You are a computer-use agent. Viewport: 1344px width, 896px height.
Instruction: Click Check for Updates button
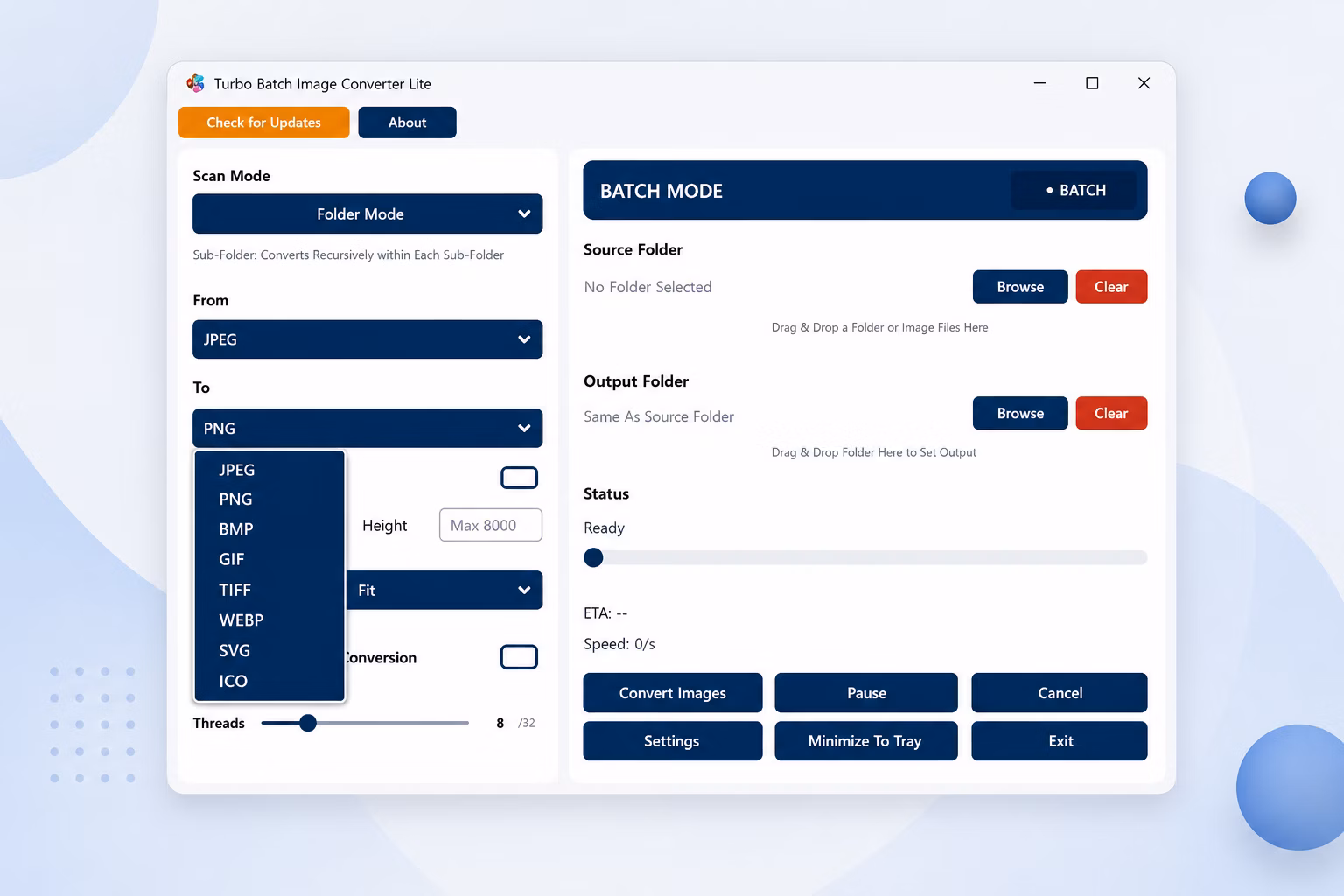pyautogui.click(x=263, y=122)
